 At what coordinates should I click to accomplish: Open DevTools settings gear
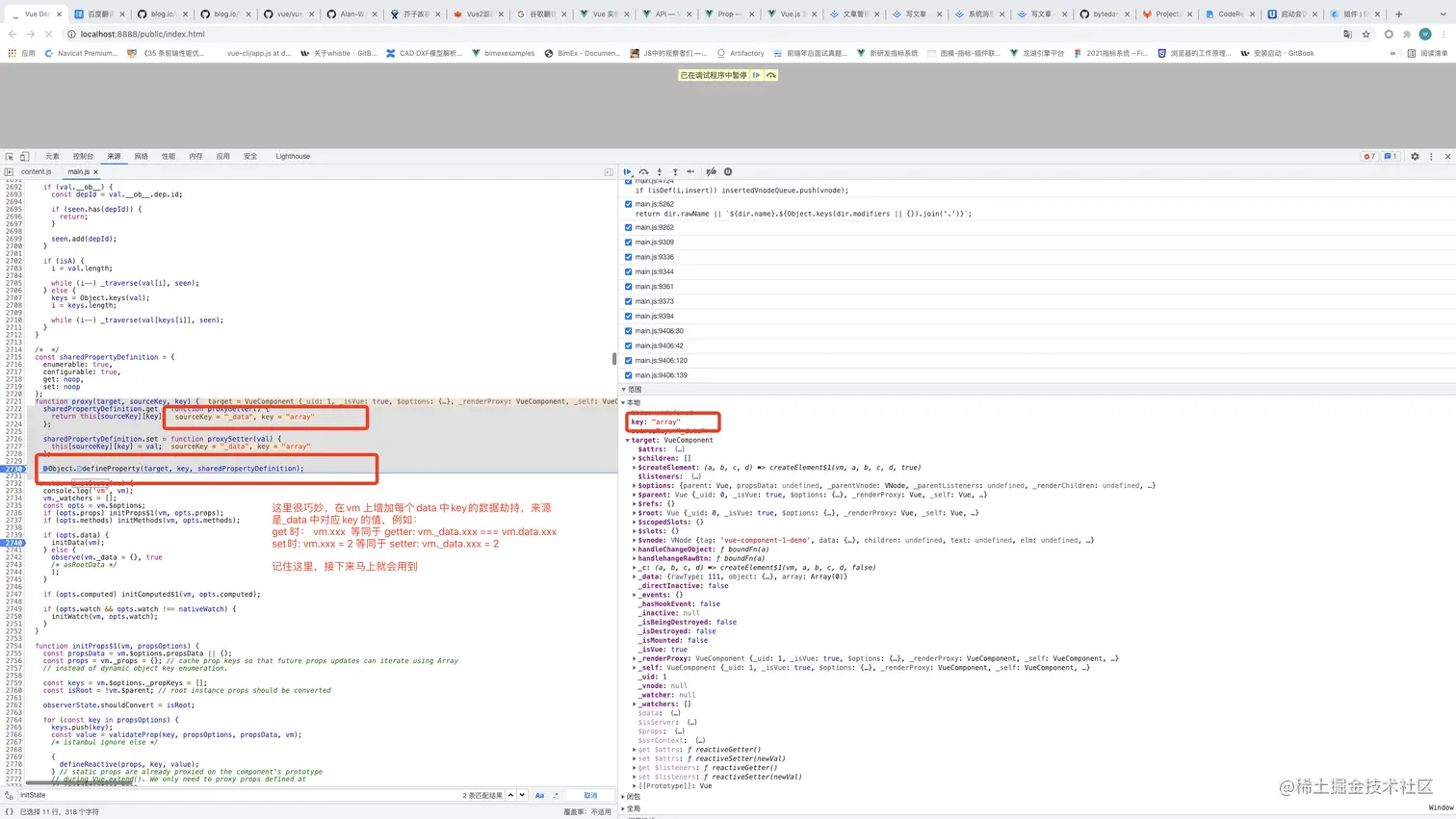coord(1415,156)
